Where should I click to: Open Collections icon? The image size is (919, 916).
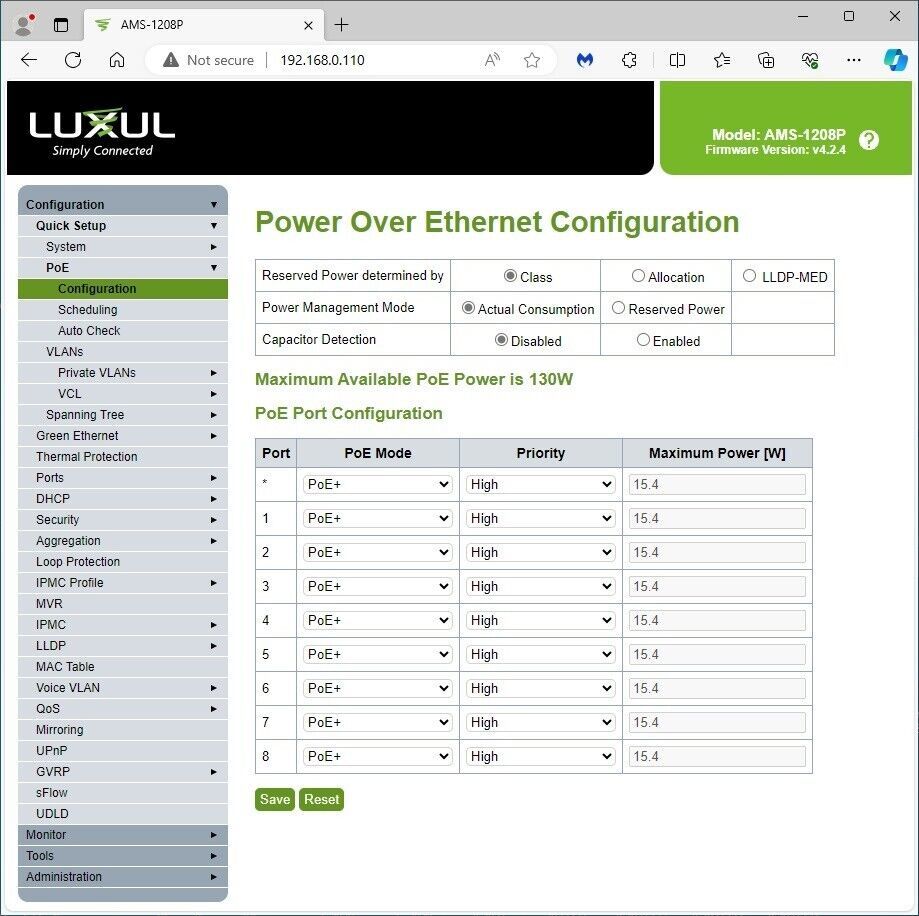766,60
